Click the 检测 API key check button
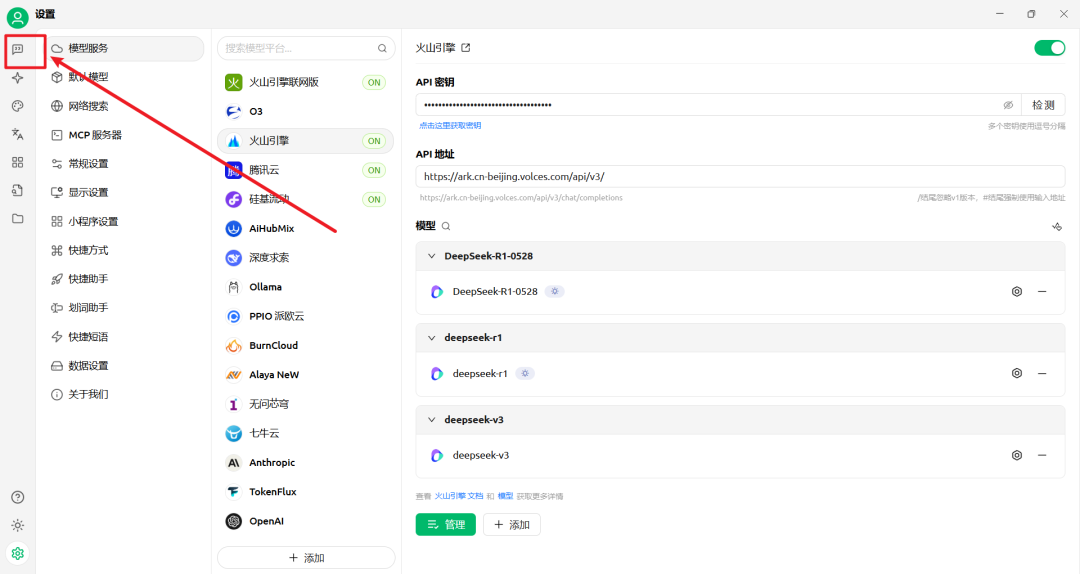Image resolution: width=1080 pixels, height=574 pixels. pyautogui.click(x=1043, y=105)
